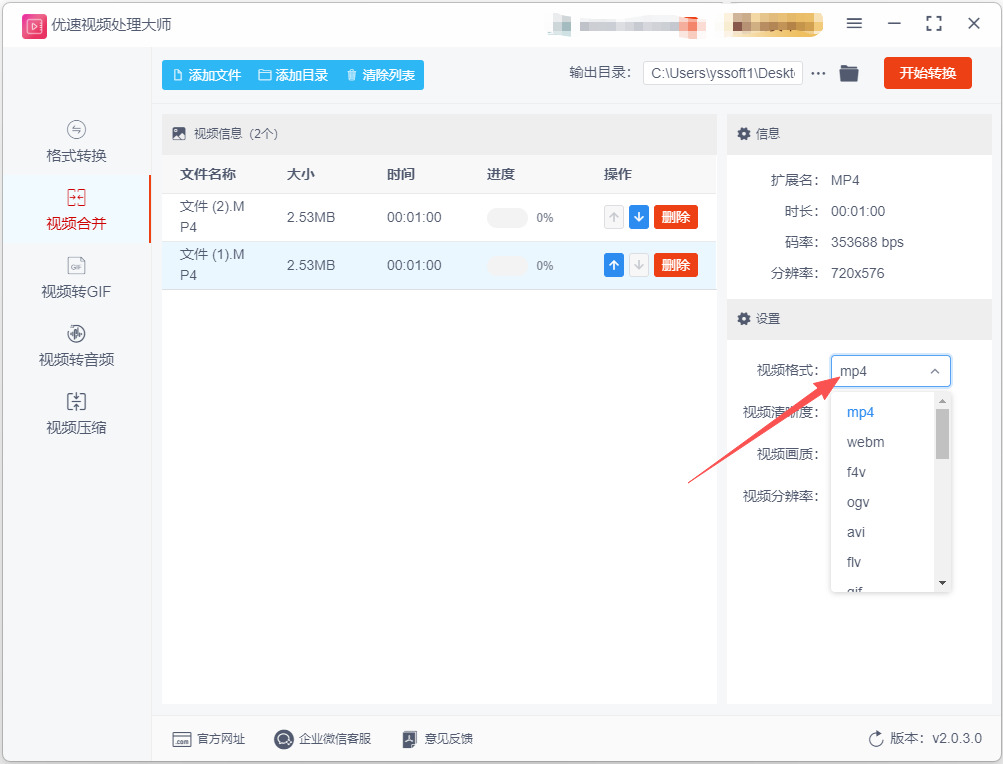Click the three-dots browse output button
1003x764 pixels.
click(x=818, y=74)
